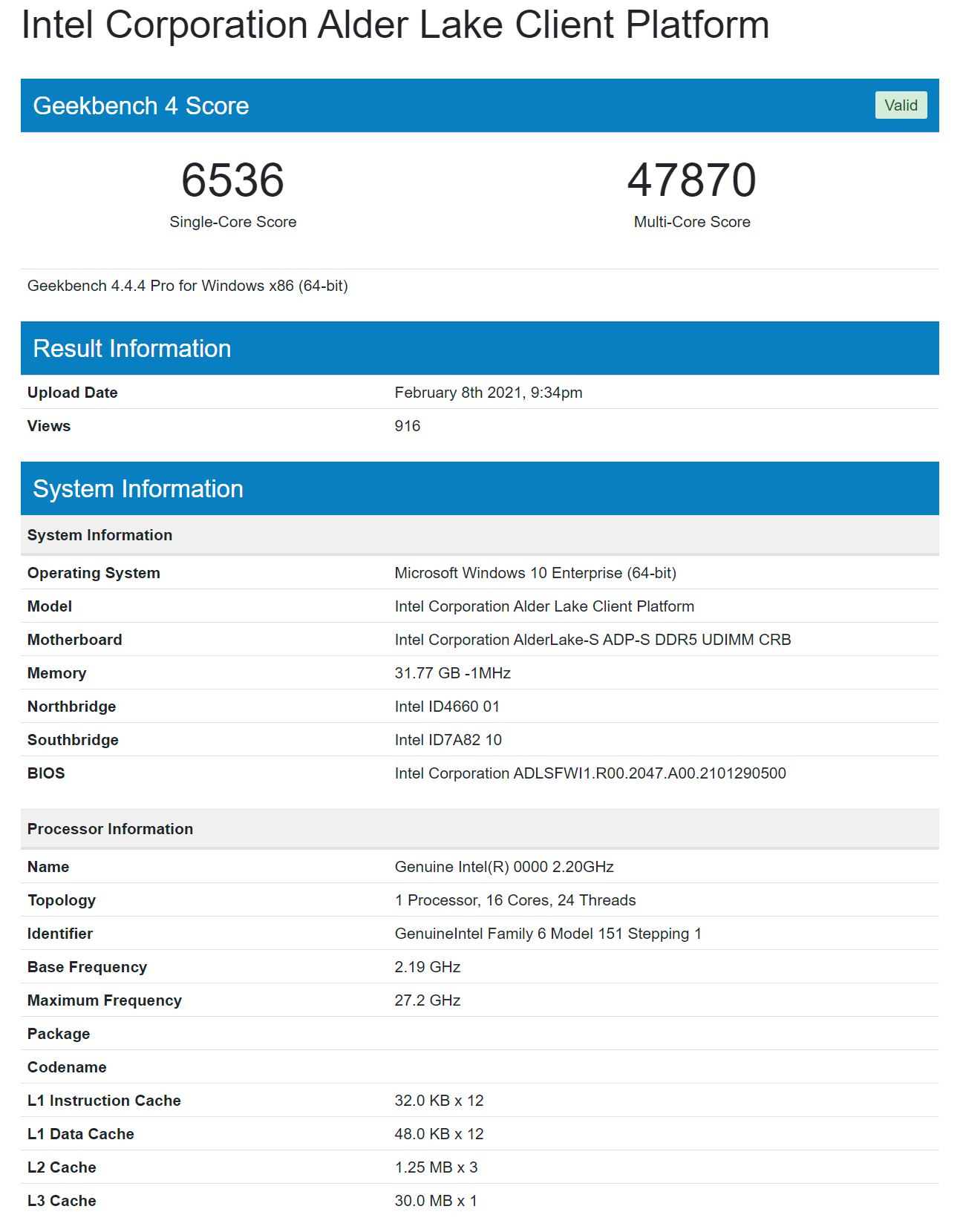Select the 47870 multi-core score value
Viewport: 963px width, 1232px height.
[691, 180]
